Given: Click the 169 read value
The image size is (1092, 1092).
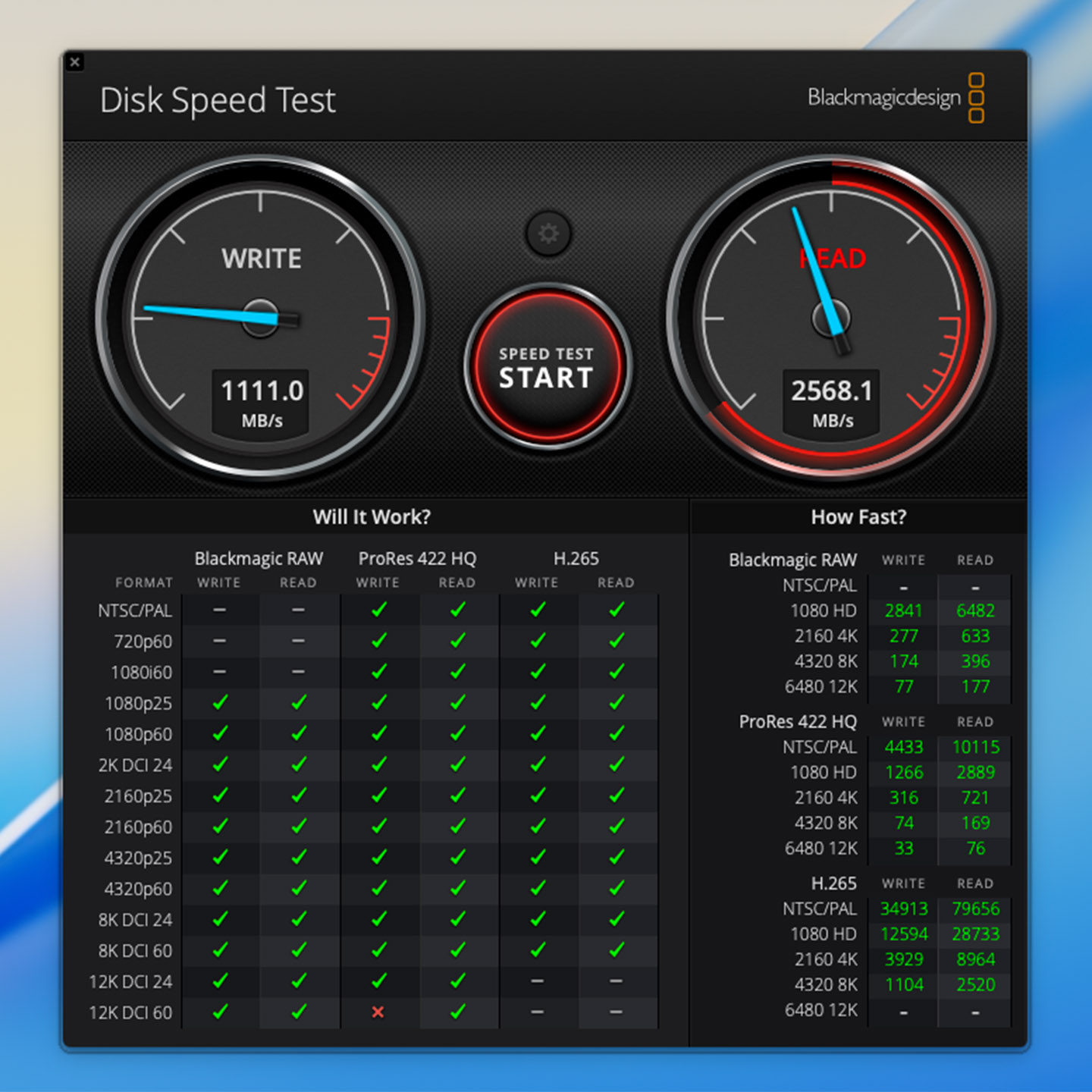Looking at the screenshot, I should click(x=975, y=824).
